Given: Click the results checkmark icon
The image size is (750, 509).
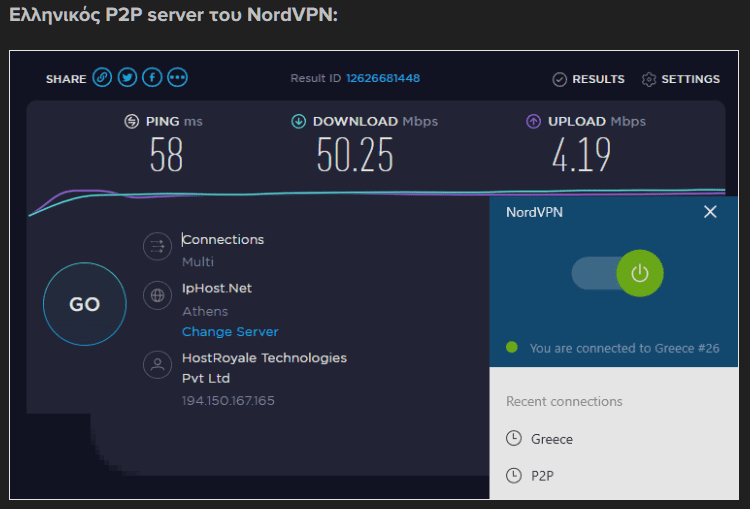Looking at the screenshot, I should (559, 79).
